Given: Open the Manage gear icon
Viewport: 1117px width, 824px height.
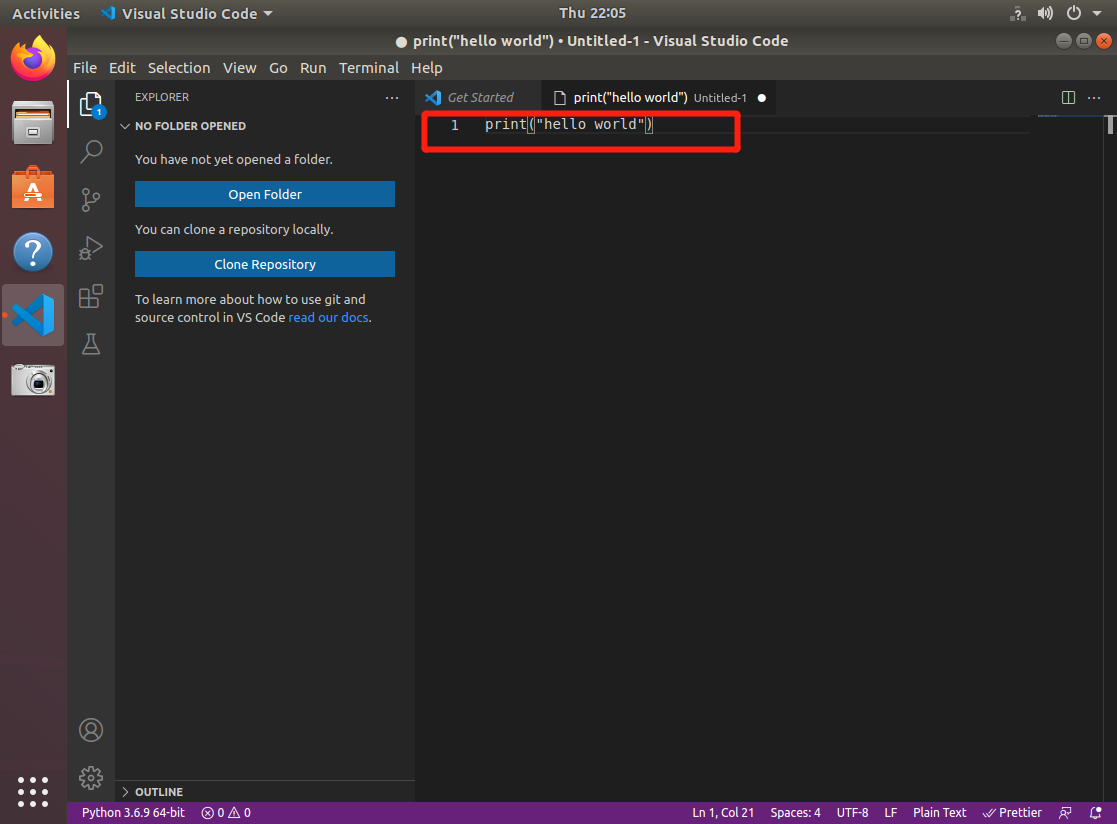Looking at the screenshot, I should click(91, 778).
